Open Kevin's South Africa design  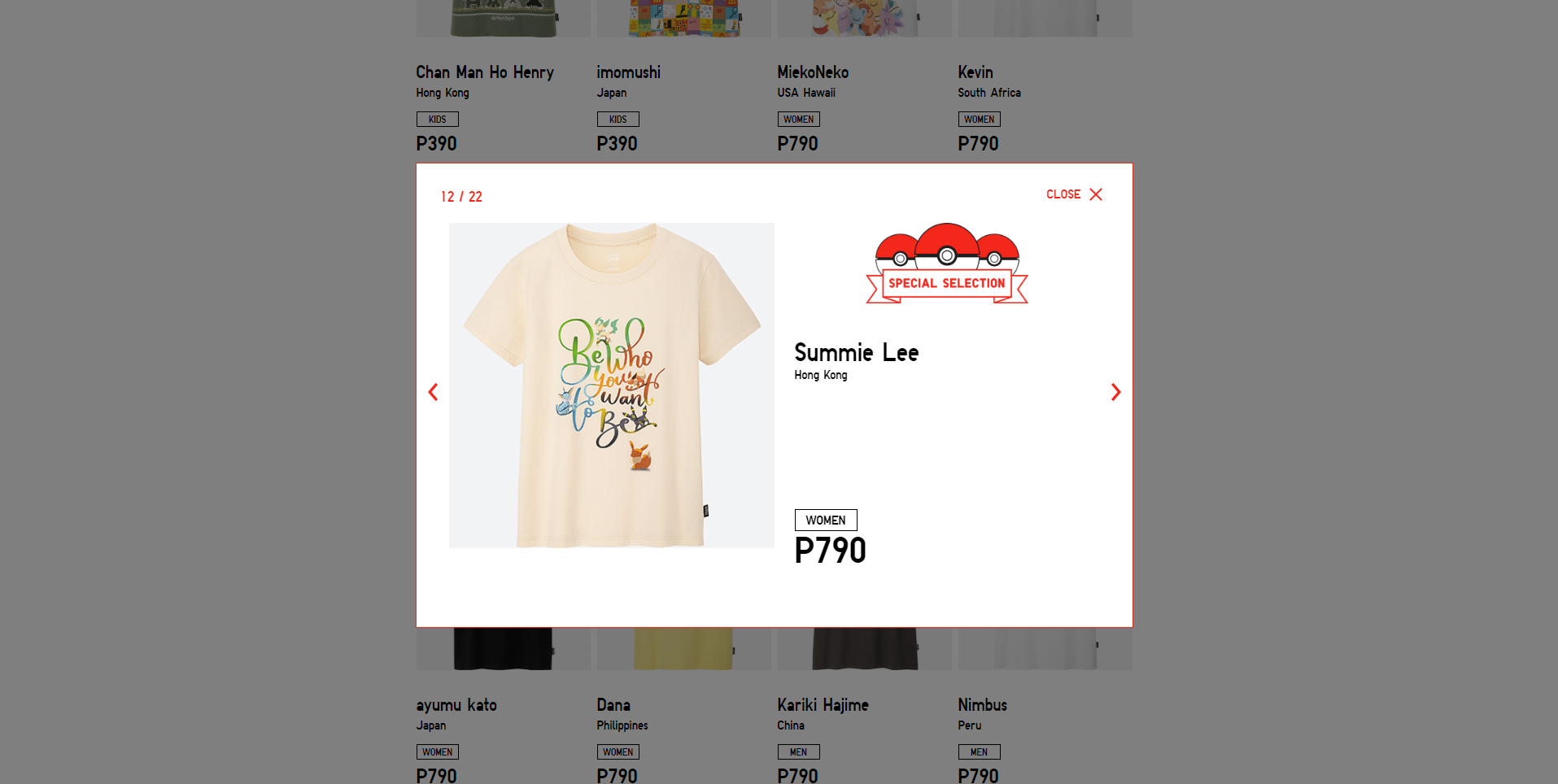pyautogui.click(x=975, y=72)
